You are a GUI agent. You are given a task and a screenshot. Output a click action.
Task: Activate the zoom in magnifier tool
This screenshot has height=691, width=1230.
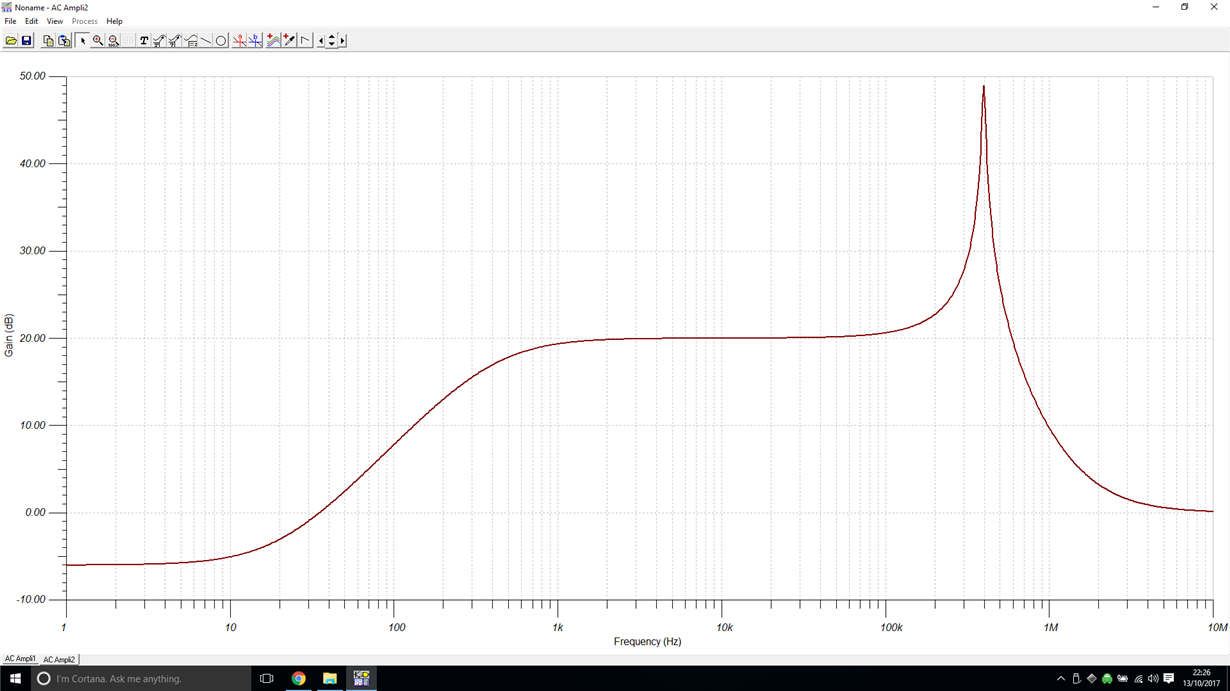pos(98,41)
